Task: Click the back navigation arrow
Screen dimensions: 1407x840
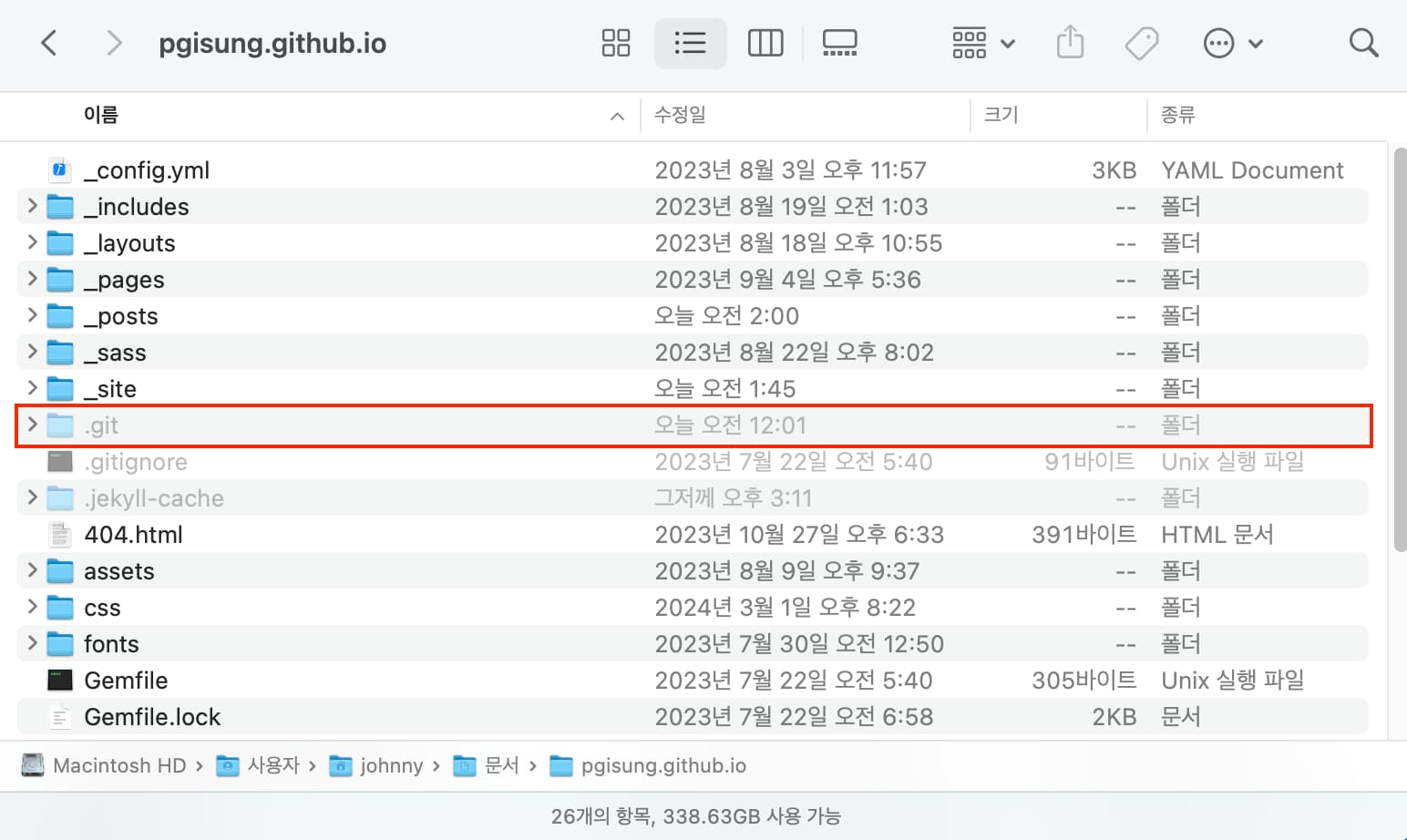Action: coord(49,43)
